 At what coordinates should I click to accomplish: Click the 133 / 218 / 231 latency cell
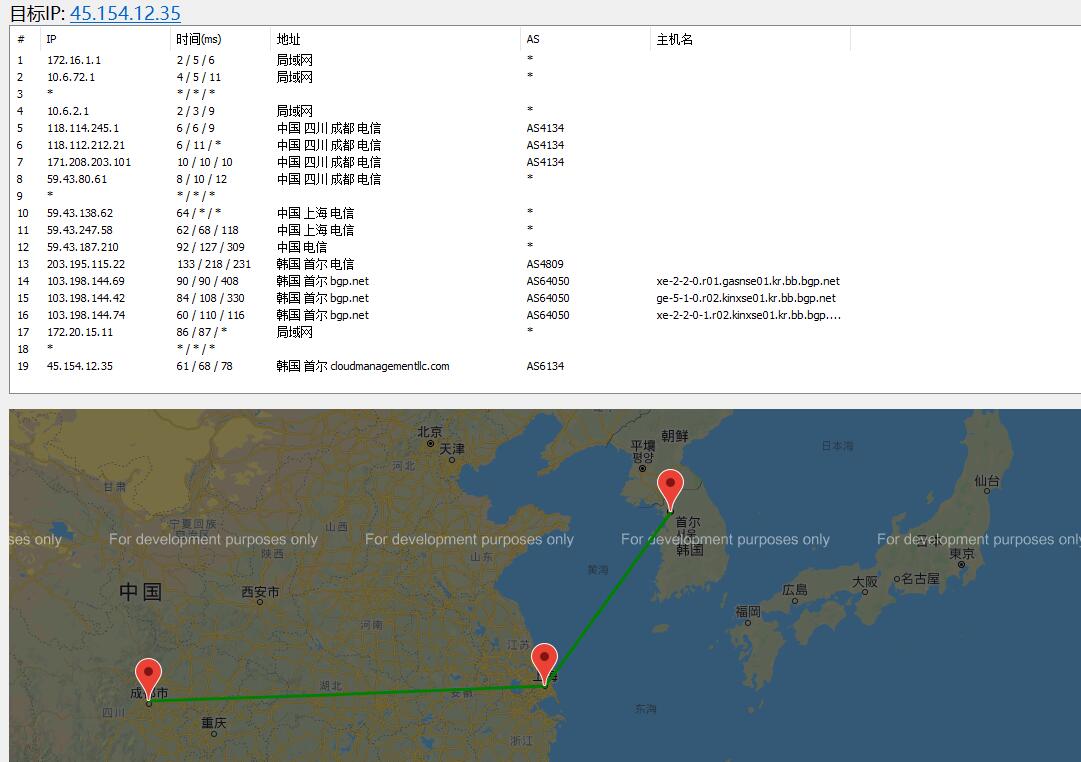tap(214, 264)
